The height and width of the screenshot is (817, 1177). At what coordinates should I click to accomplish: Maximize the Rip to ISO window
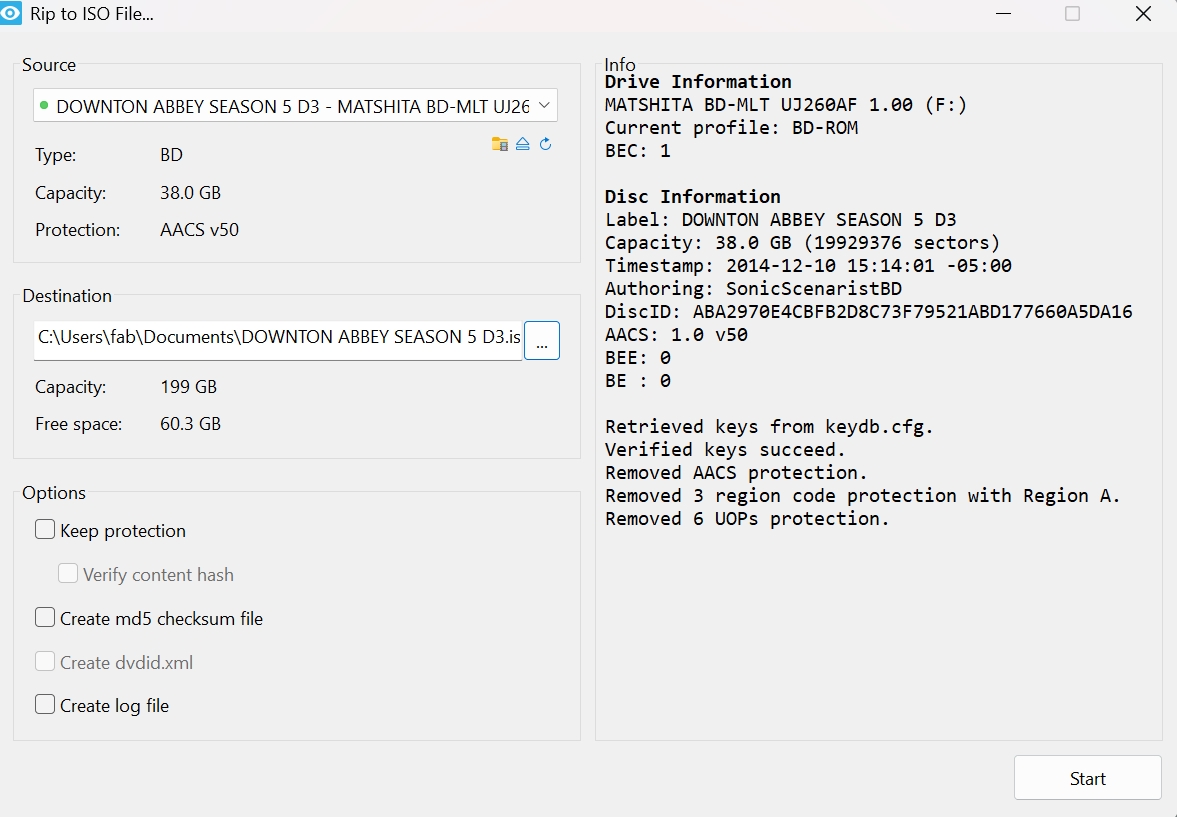point(1072,14)
